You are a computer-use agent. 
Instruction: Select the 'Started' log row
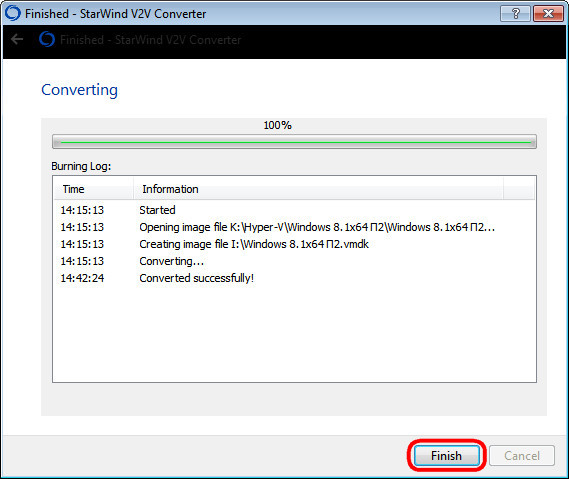pyautogui.click(x=294, y=210)
